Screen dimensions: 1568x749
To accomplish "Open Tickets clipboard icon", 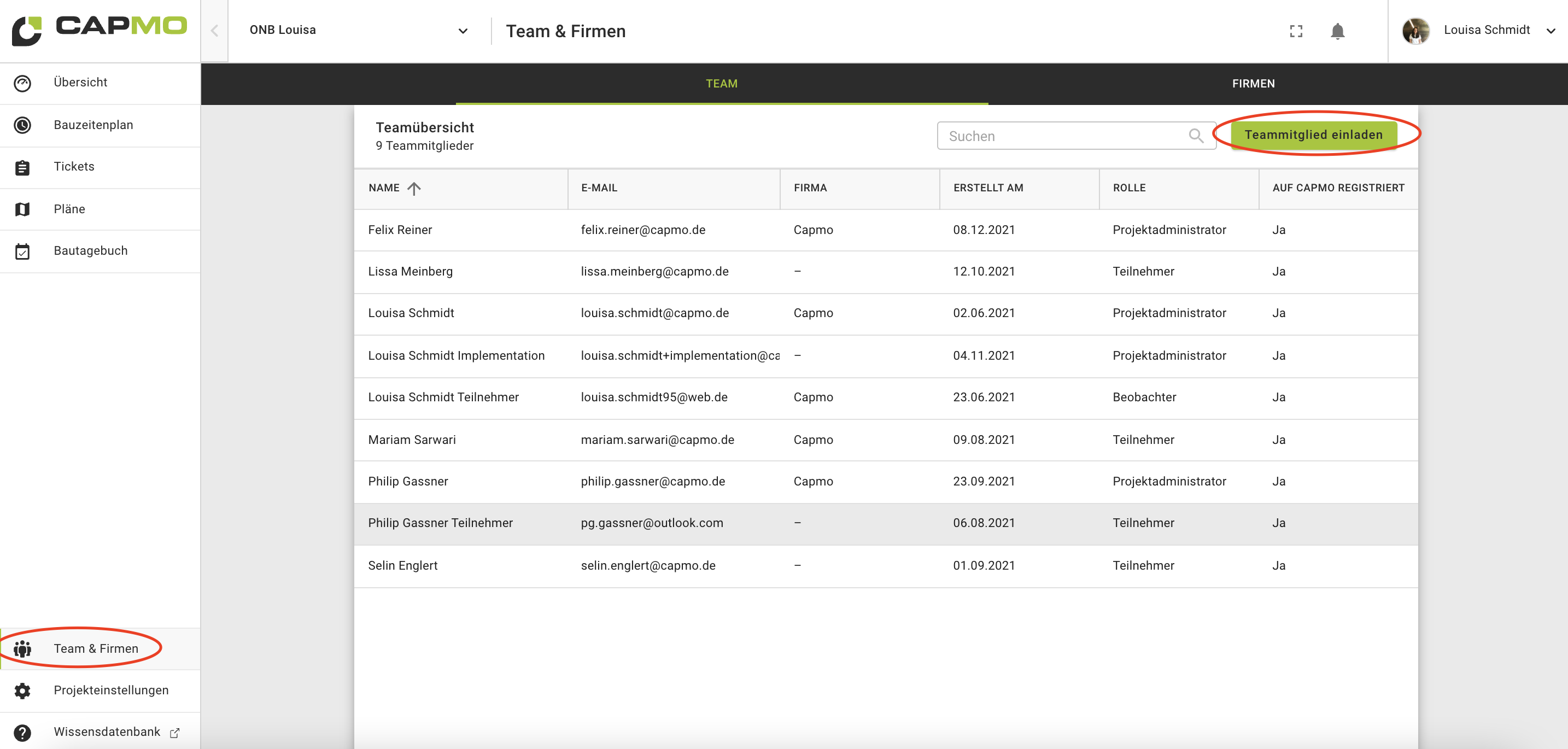I will click(22, 167).
